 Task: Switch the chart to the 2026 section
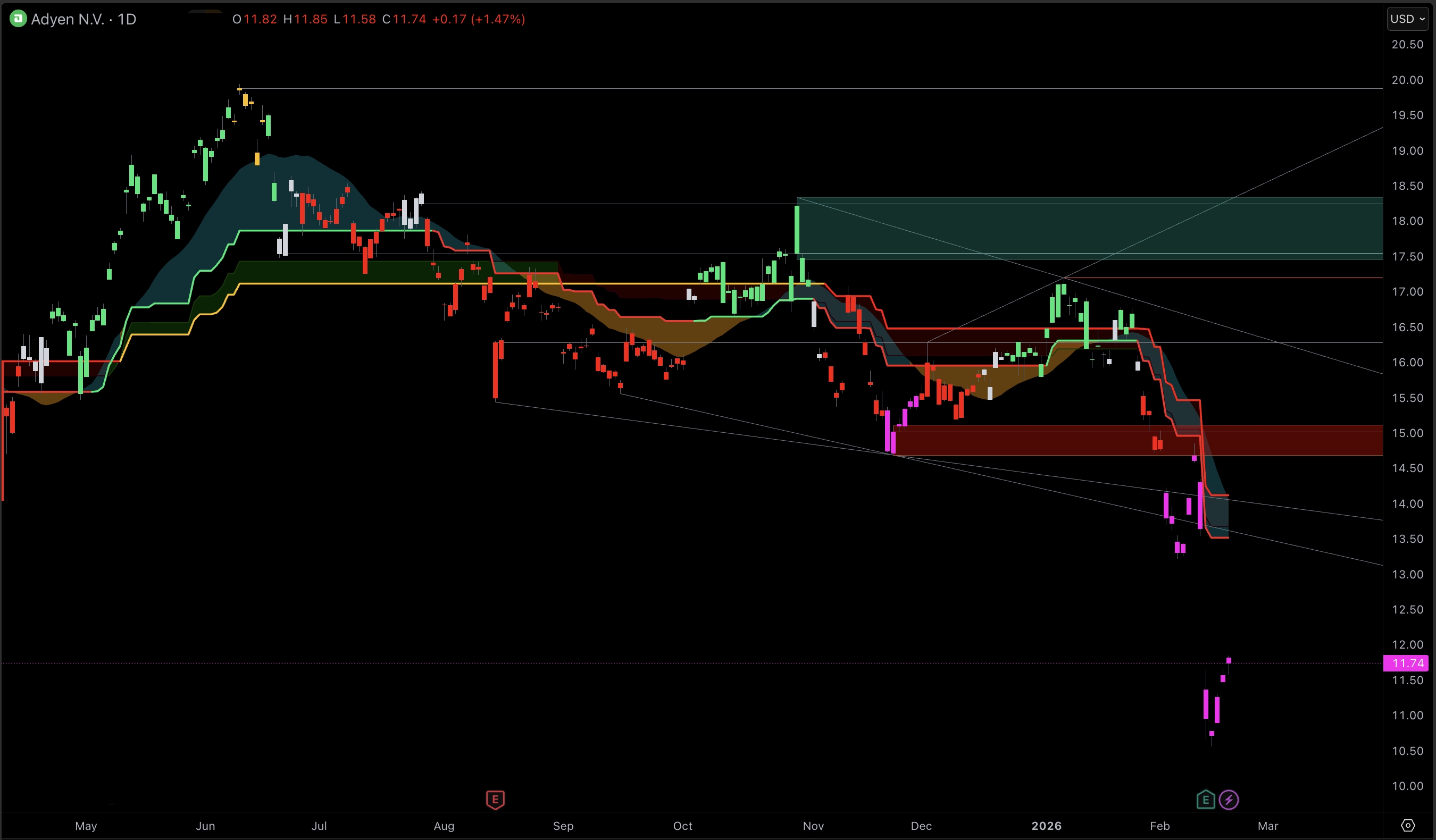click(x=1047, y=826)
